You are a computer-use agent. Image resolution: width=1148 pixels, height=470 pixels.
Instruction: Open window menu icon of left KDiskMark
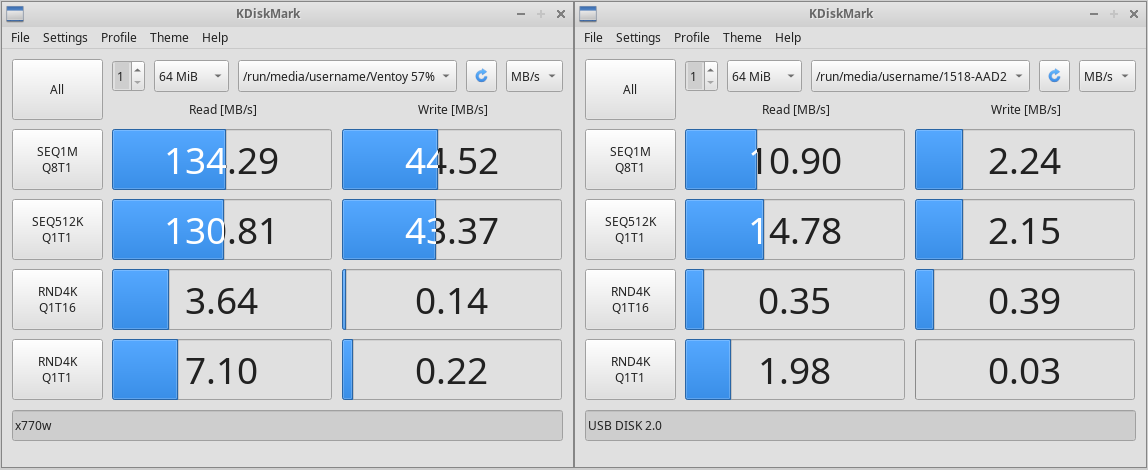click(14, 13)
